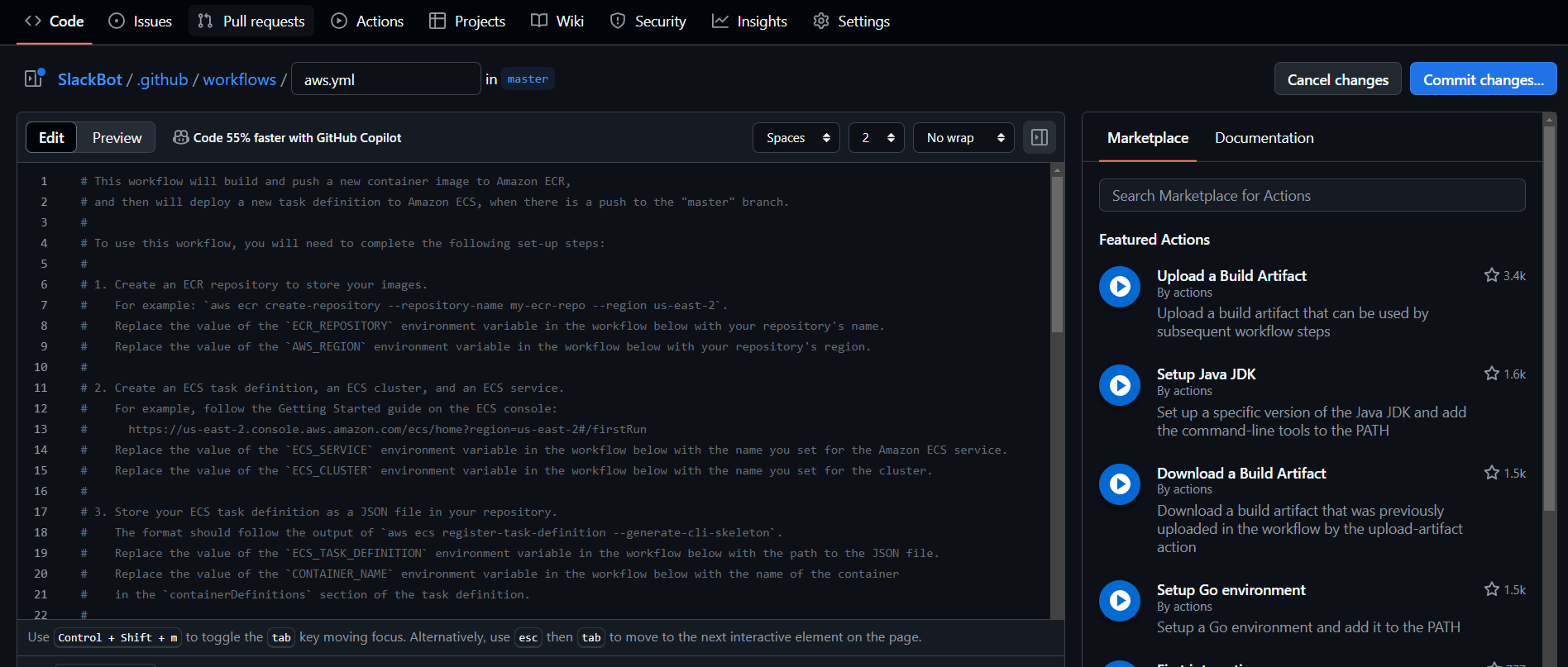Open the Actions tab
This screenshot has height=667, width=1568.
click(x=367, y=21)
